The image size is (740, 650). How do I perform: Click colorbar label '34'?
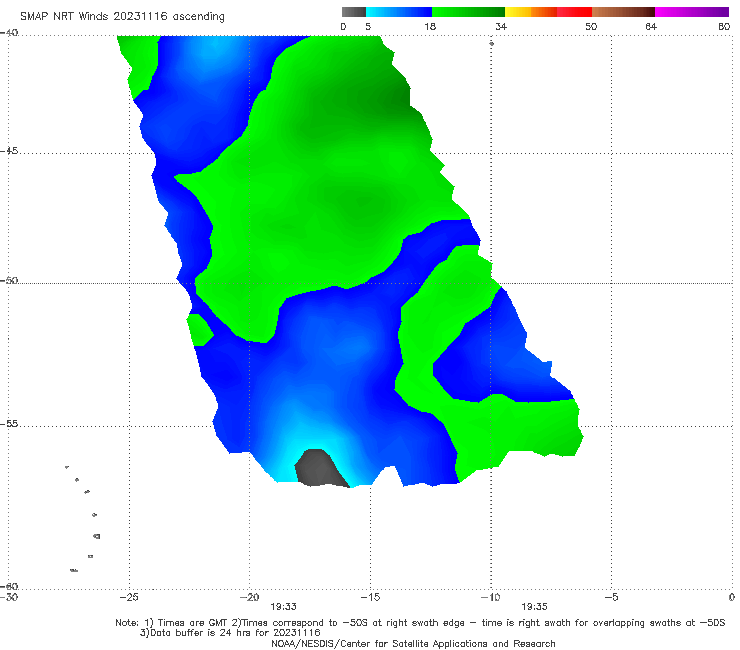[x=501, y=27]
